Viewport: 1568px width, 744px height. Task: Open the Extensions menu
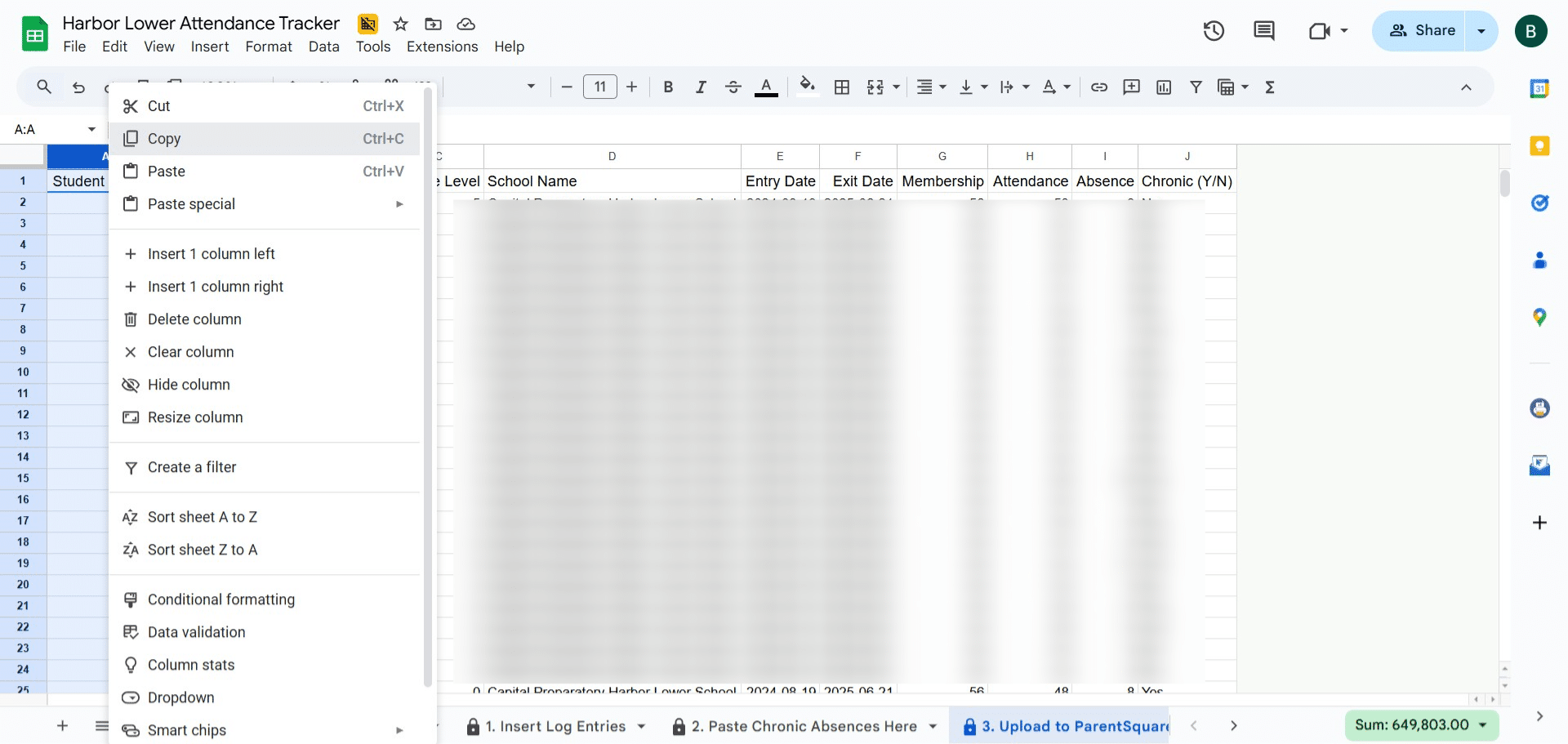tap(442, 47)
